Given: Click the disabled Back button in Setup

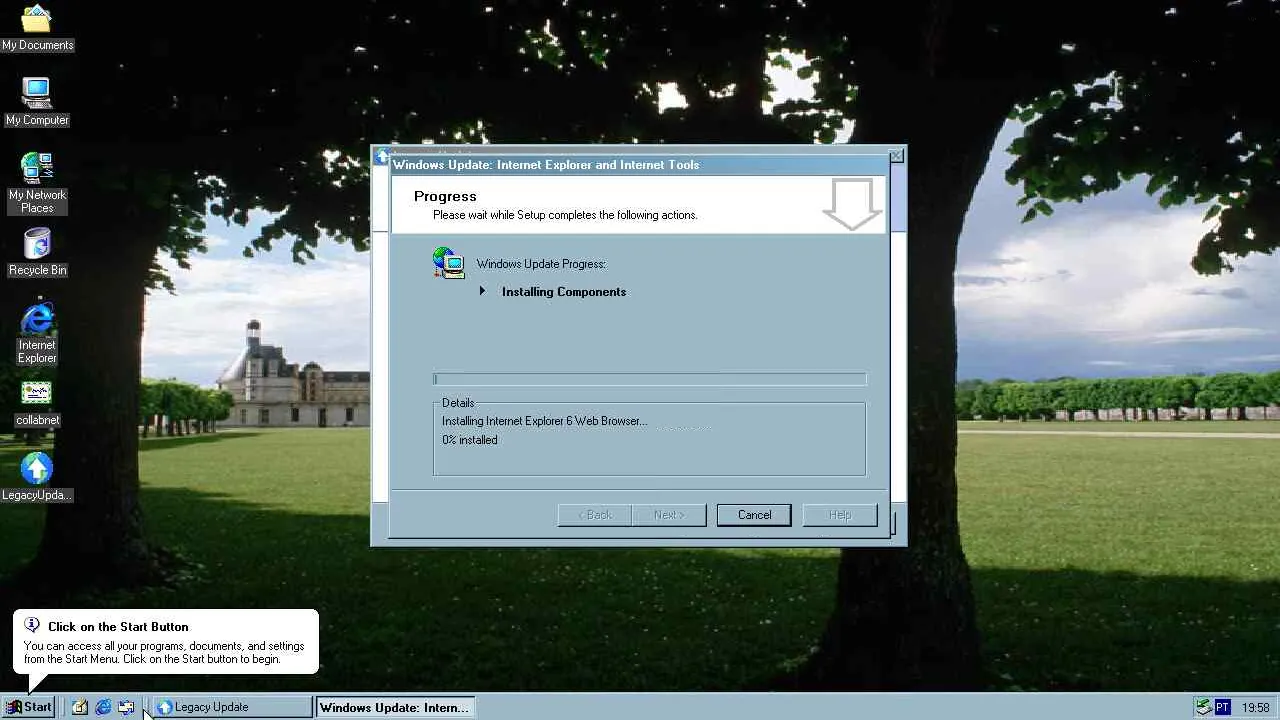Looking at the screenshot, I should pos(595,515).
